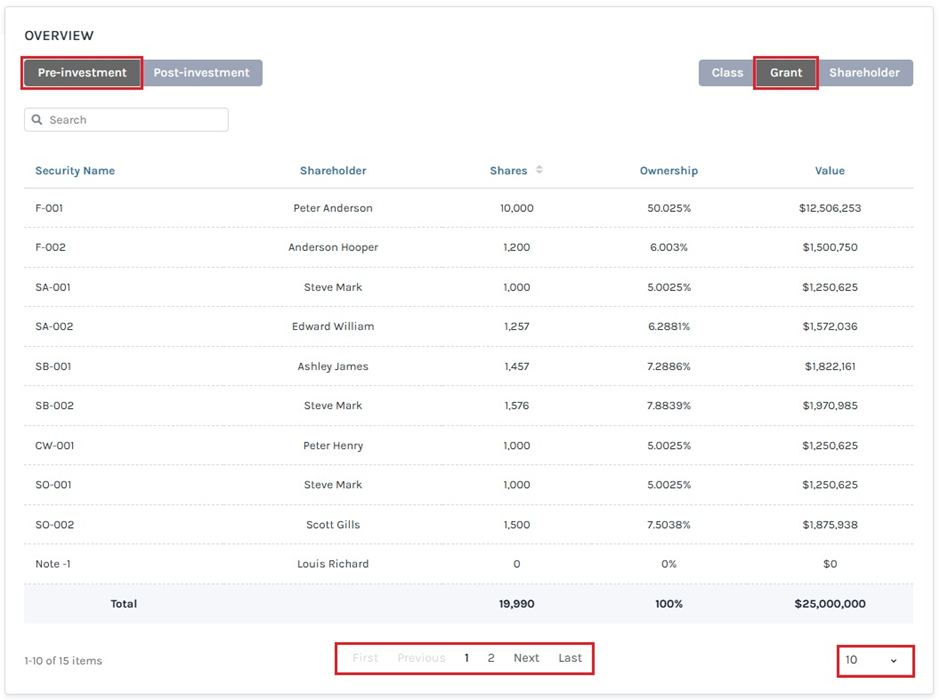Click the 1-10 of 15 items label
Screen dimensions: 940x700
[x=64, y=660]
